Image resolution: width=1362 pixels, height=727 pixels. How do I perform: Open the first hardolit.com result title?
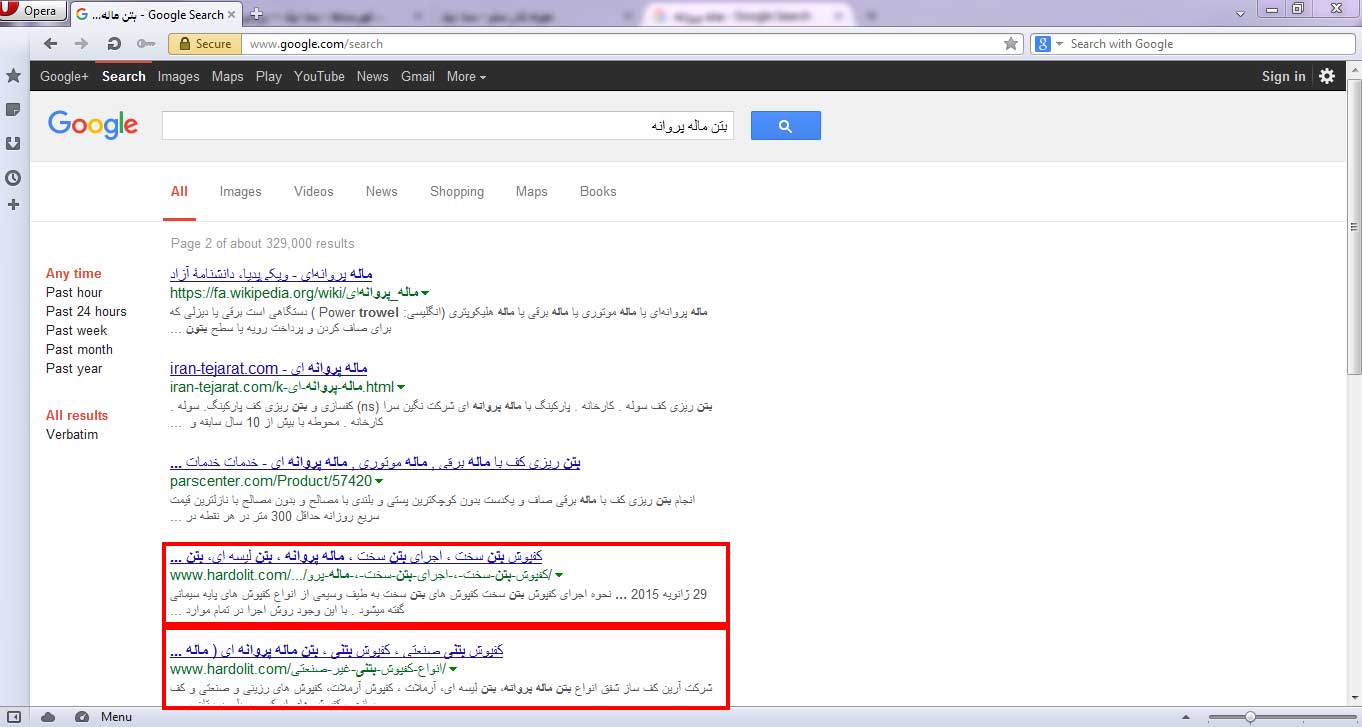[356, 556]
